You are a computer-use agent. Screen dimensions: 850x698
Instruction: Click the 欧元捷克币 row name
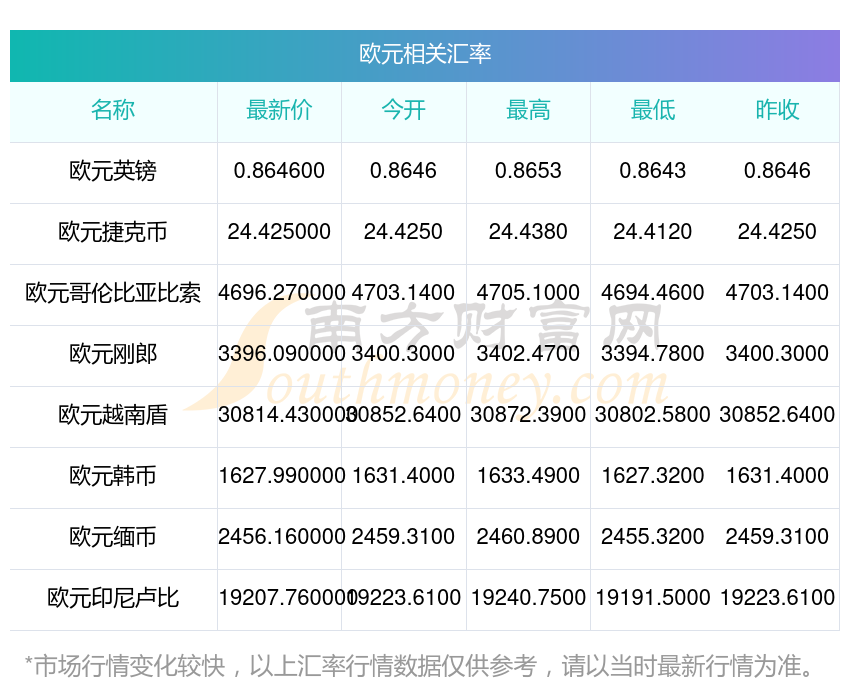coord(113,232)
